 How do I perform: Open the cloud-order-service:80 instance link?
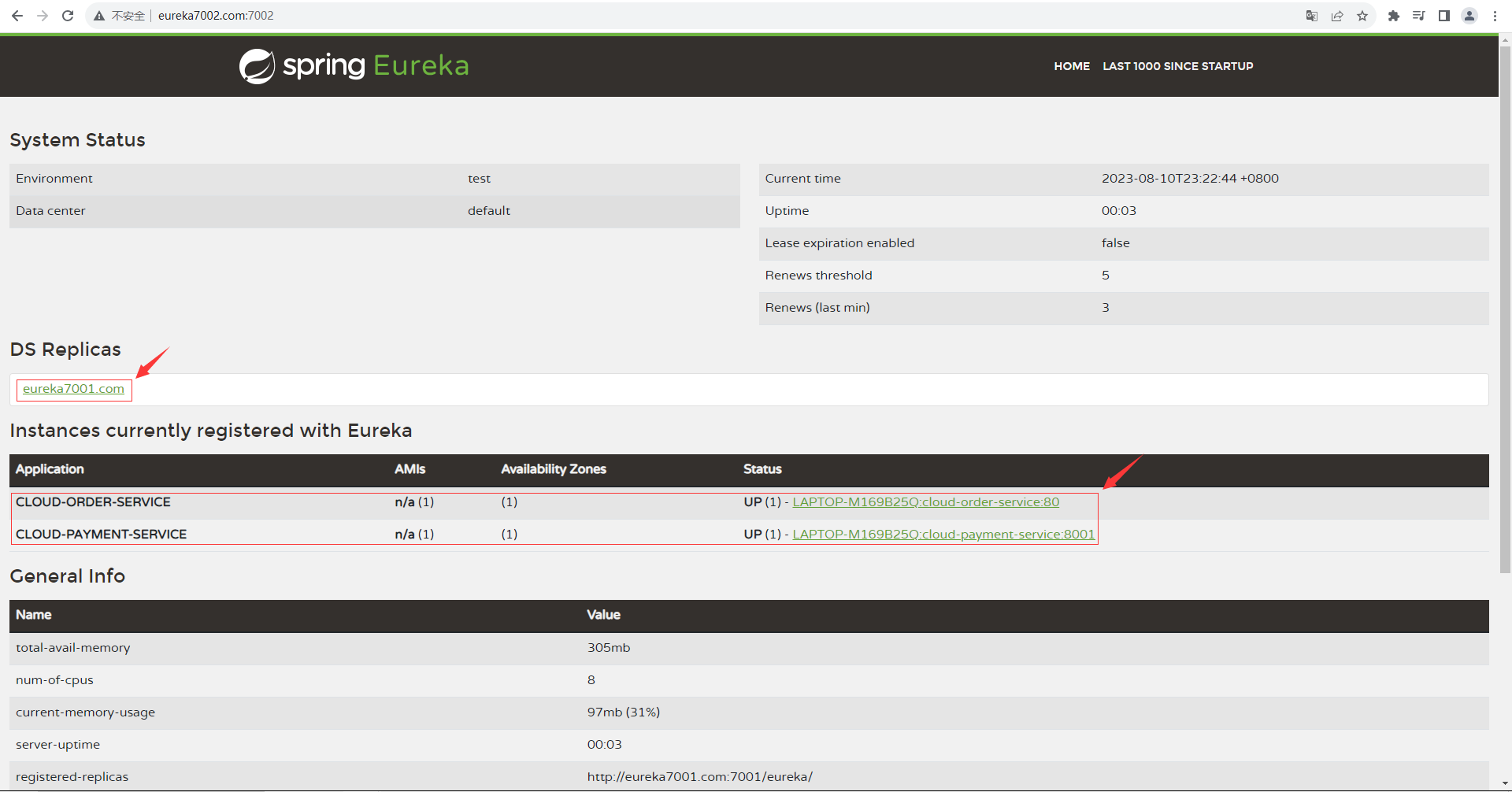[926, 502]
